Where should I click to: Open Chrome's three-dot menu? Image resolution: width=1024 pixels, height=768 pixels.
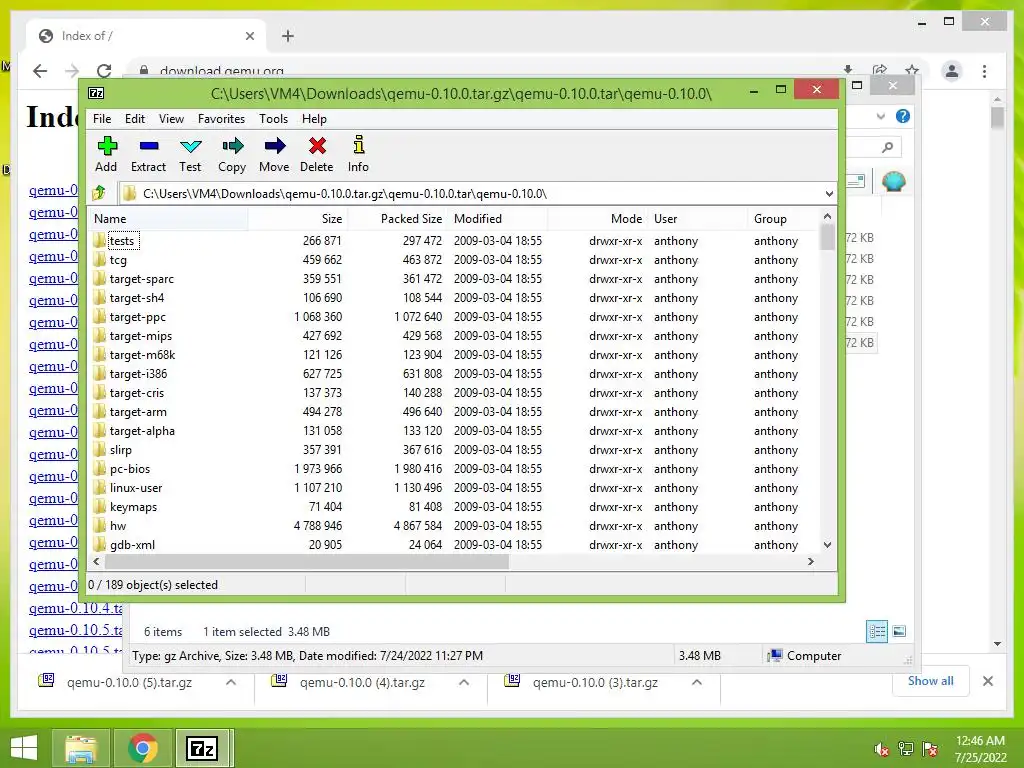(x=984, y=71)
